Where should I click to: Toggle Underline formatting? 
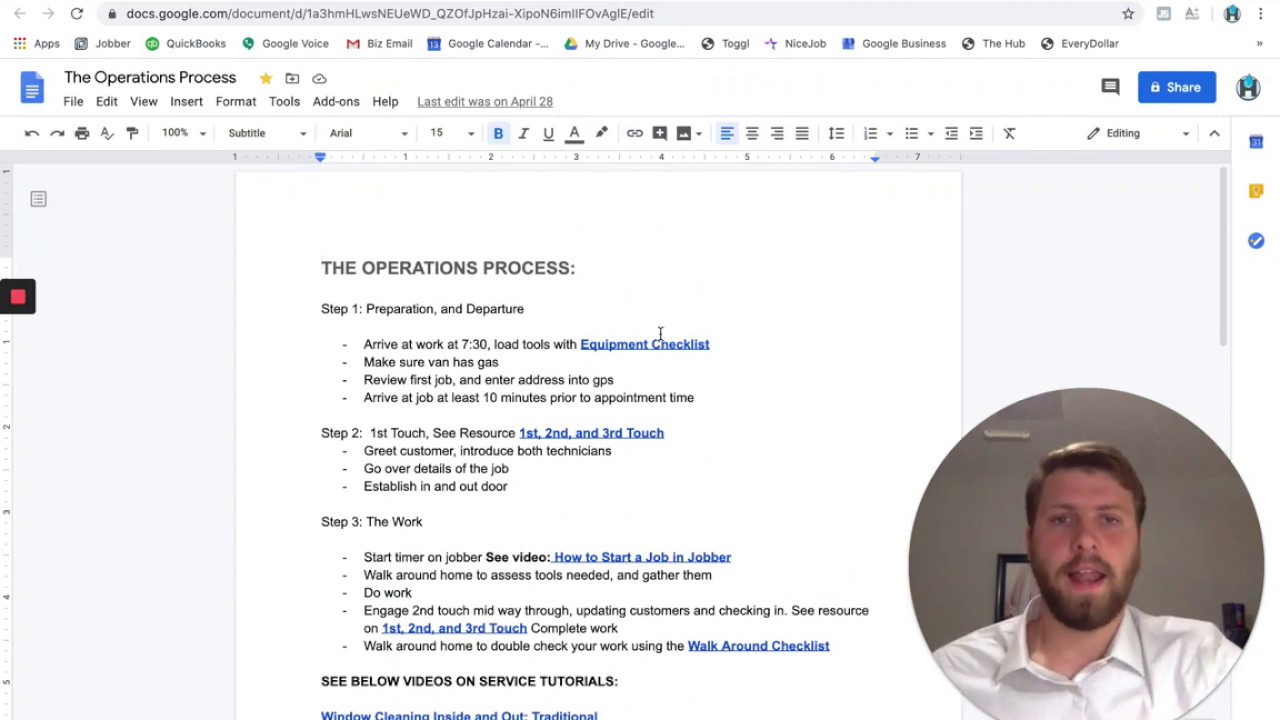tap(548, 133)
